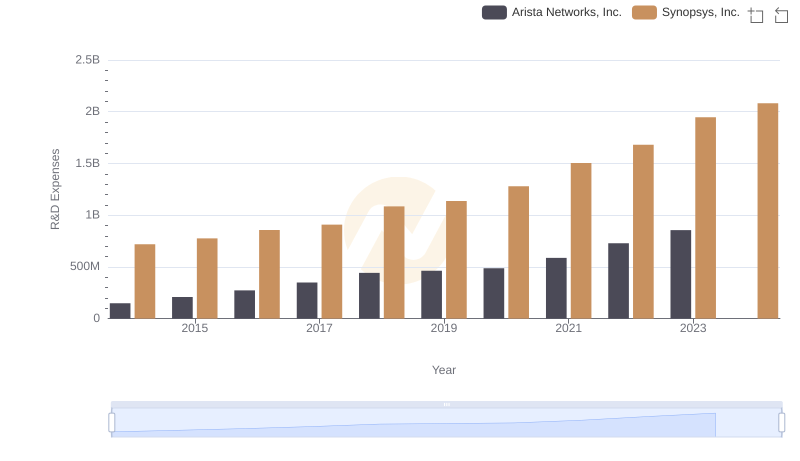Screen dimensions: 800x461
Task: Click the right range slider handle
Action: click(x=781, y=423)
